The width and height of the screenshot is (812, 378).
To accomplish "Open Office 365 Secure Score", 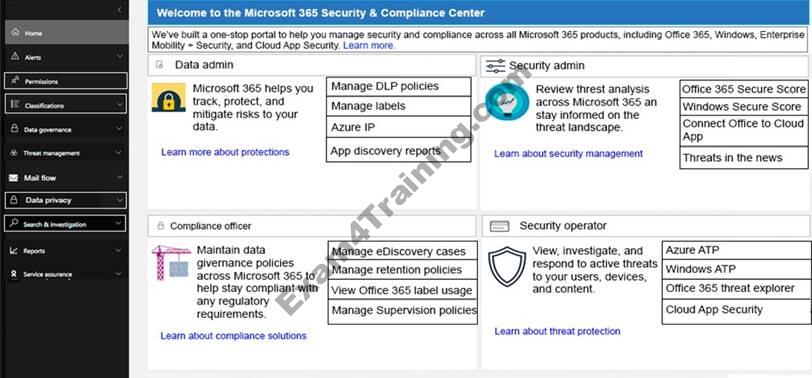I will 744,89.
